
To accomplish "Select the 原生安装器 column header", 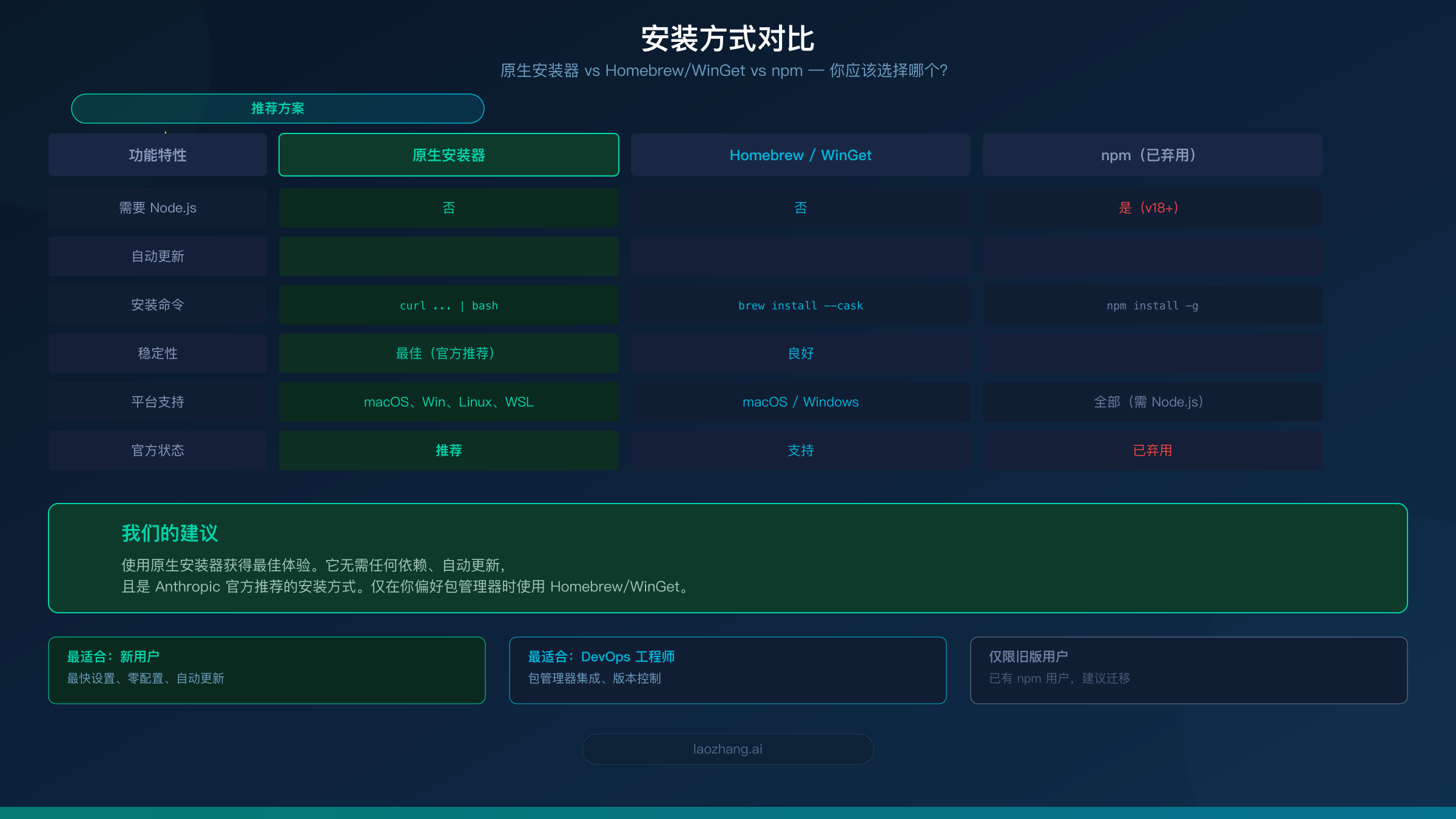I will point(448,155).
